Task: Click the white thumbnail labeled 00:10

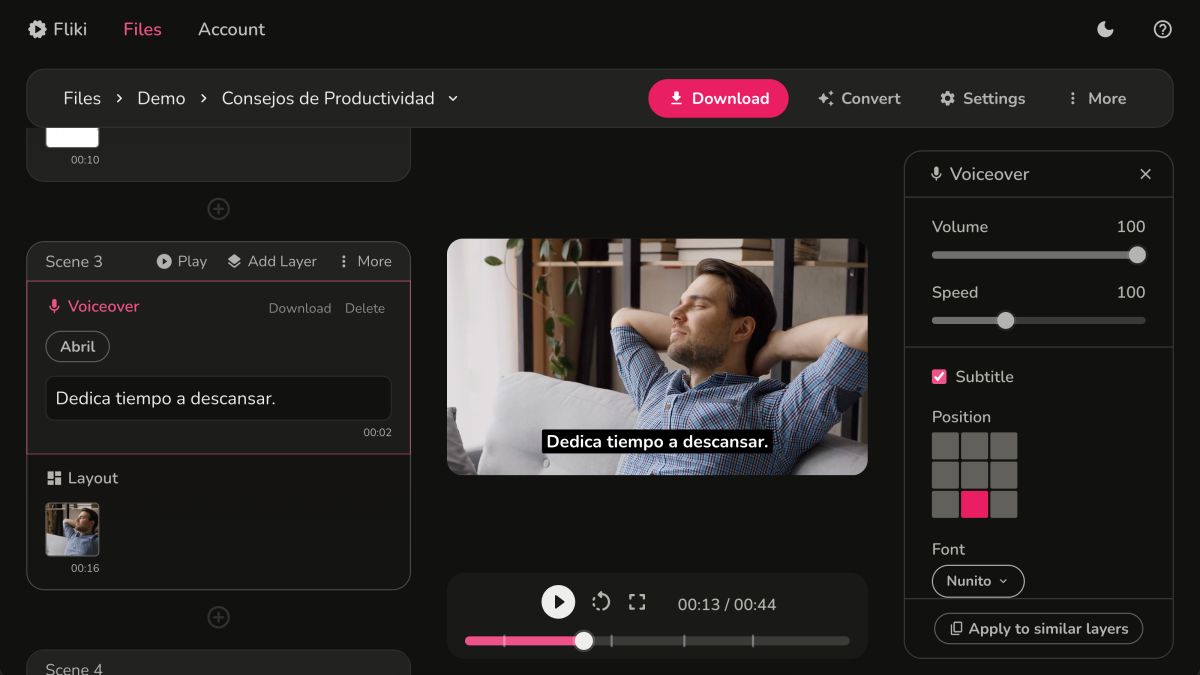Action: [x=72, y=137]
